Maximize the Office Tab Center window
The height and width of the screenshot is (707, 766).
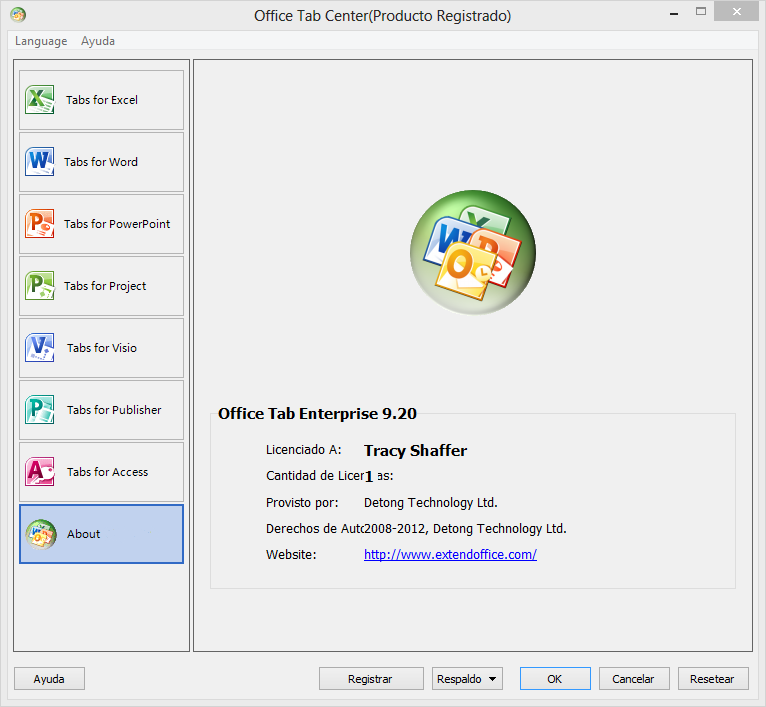pos(701,12)
